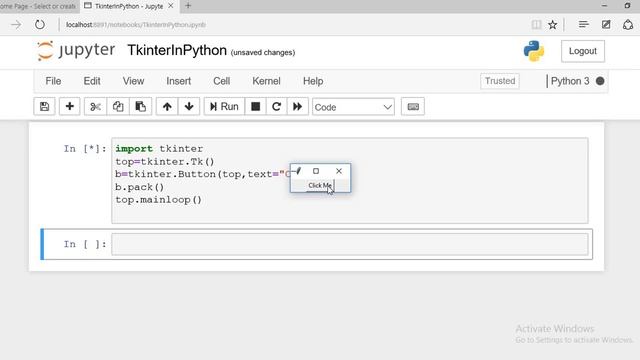Viewport: 640px width, 360px height.
Task: Close the small Tk window
Action: click(339, 171)
